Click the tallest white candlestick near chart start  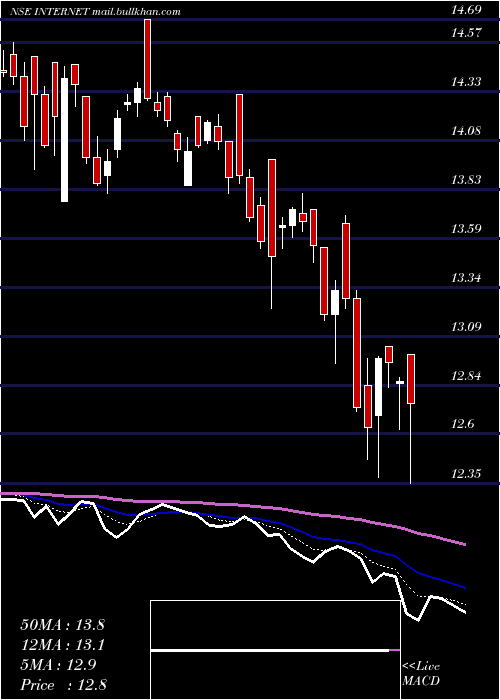(x=65, y=140)
